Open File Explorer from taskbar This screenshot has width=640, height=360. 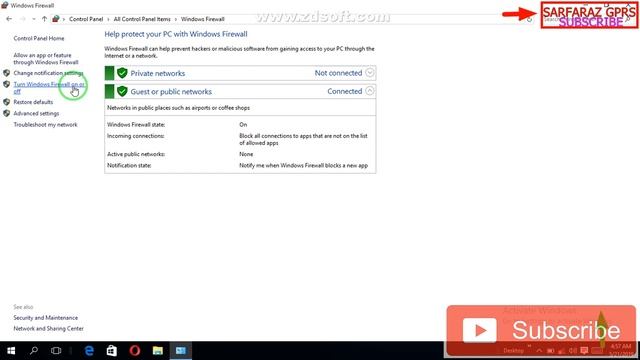[158, 351]
